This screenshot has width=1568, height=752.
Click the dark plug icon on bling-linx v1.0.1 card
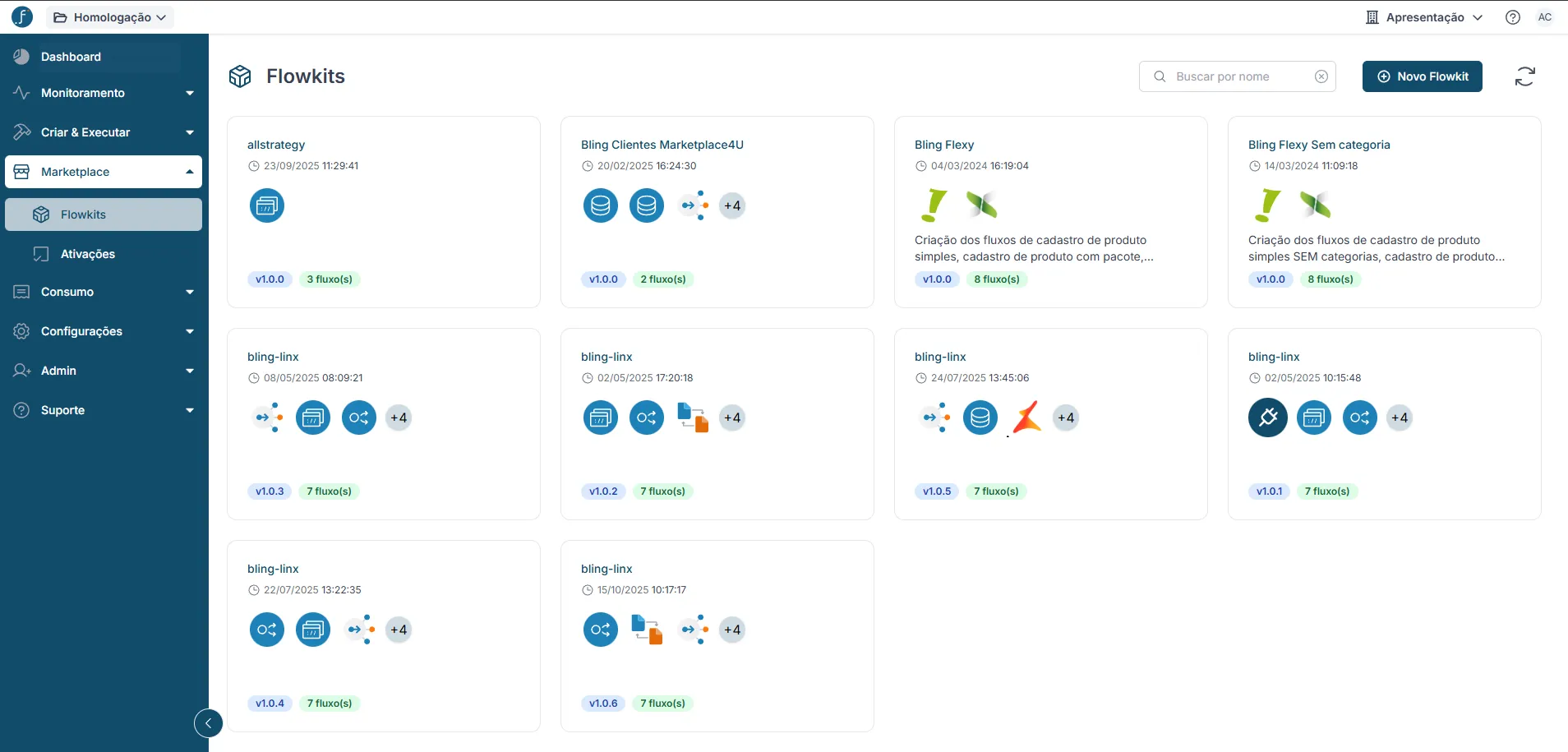(1268, 418)
